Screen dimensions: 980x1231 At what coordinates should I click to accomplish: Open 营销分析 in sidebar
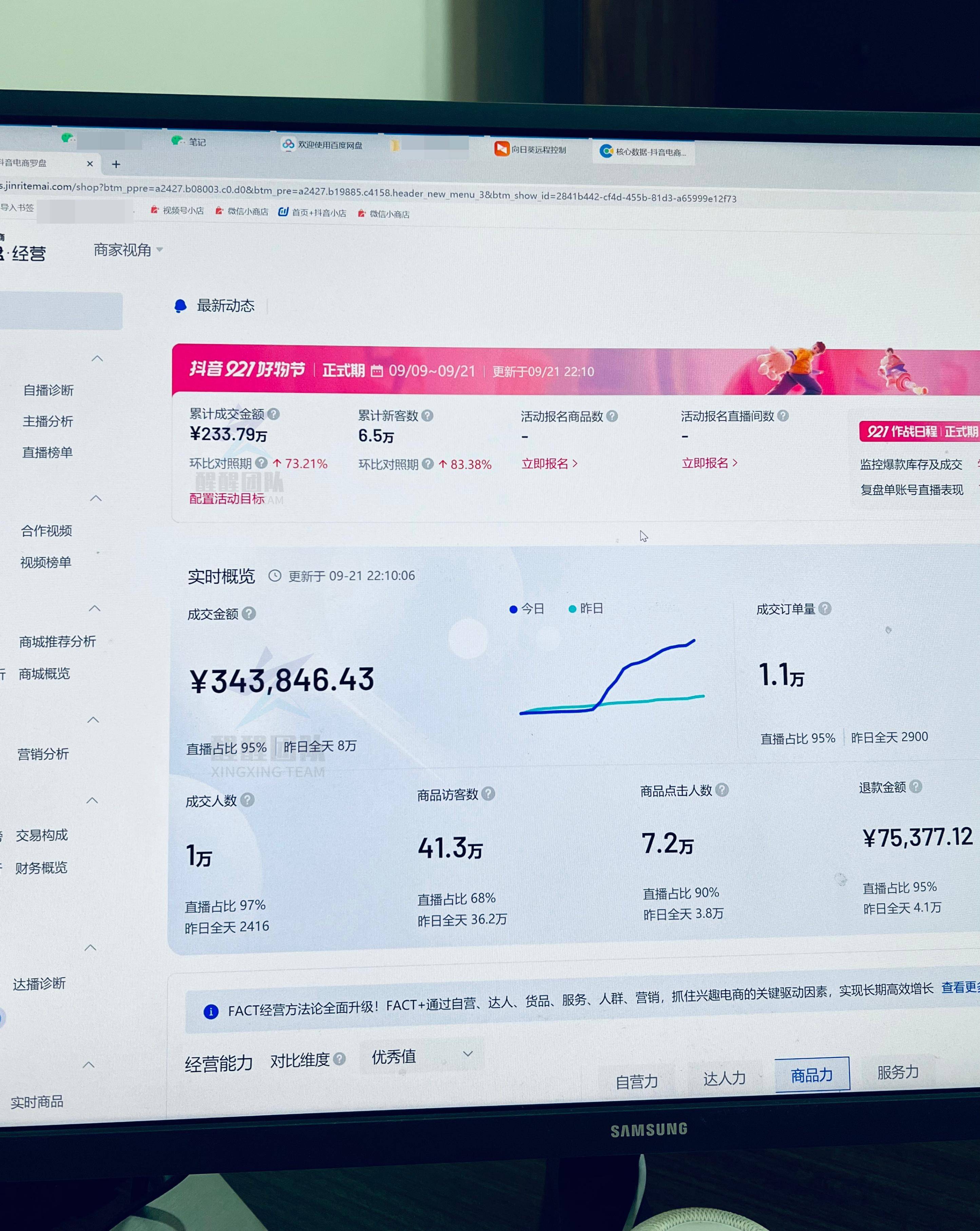click(x=43, y=754)
